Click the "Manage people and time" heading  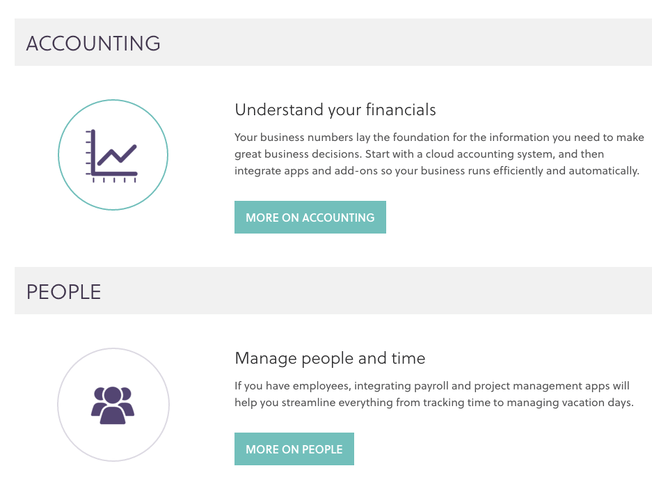[330, 357]
